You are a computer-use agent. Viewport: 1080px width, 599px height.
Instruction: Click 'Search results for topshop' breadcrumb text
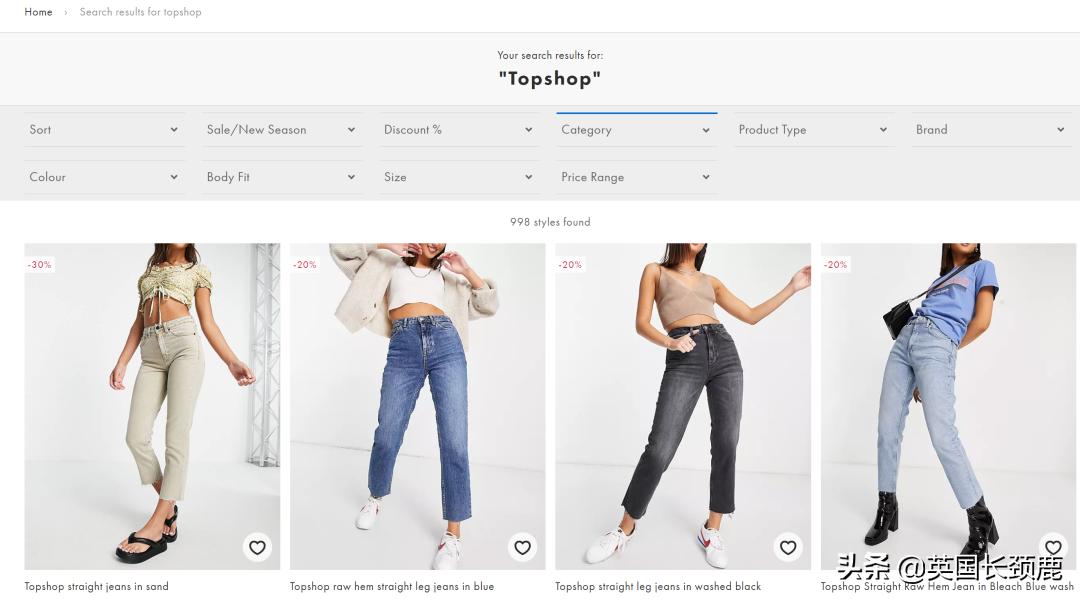141,12
